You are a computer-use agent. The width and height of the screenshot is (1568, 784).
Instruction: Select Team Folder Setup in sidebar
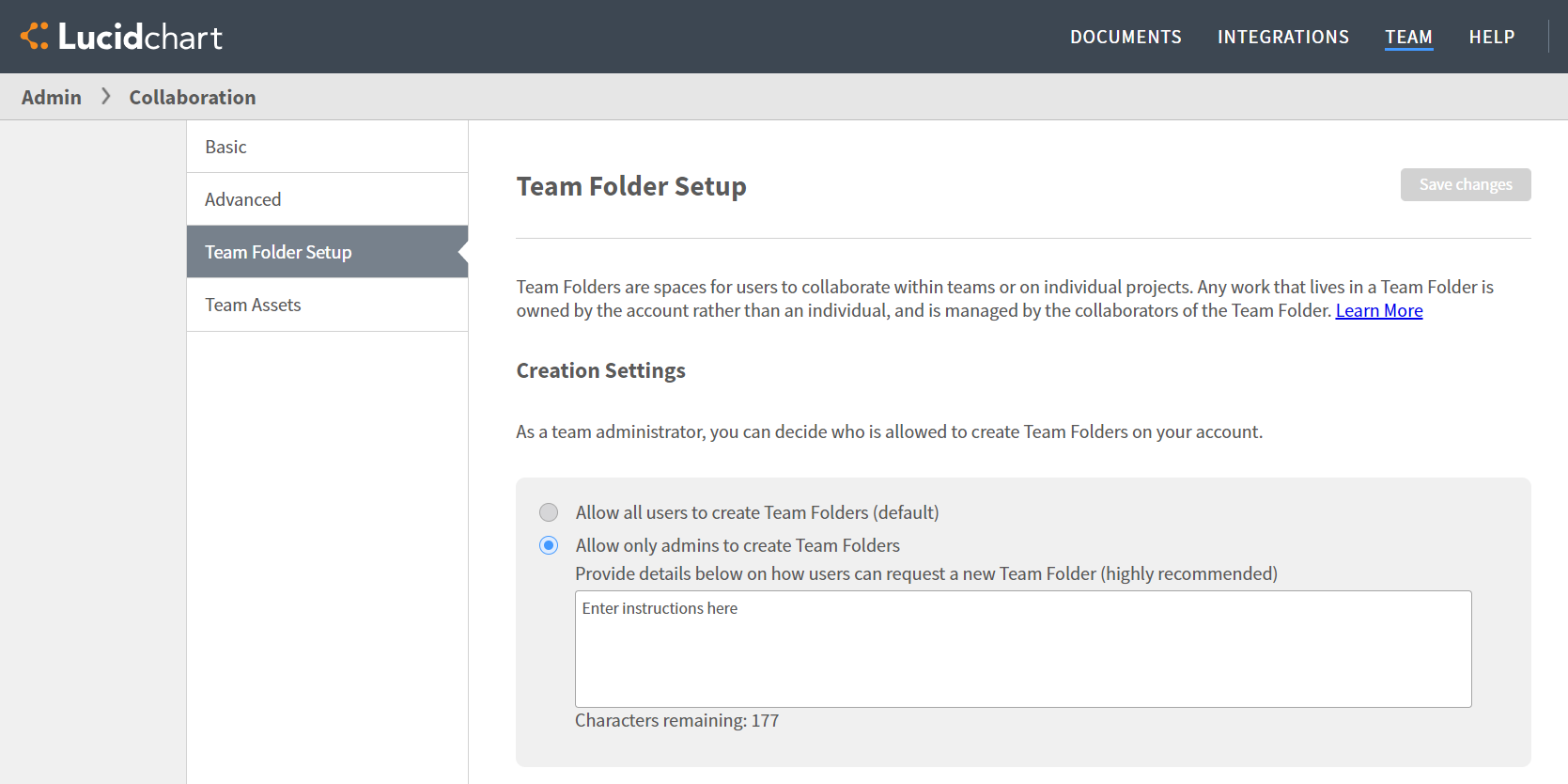[327, 252]
